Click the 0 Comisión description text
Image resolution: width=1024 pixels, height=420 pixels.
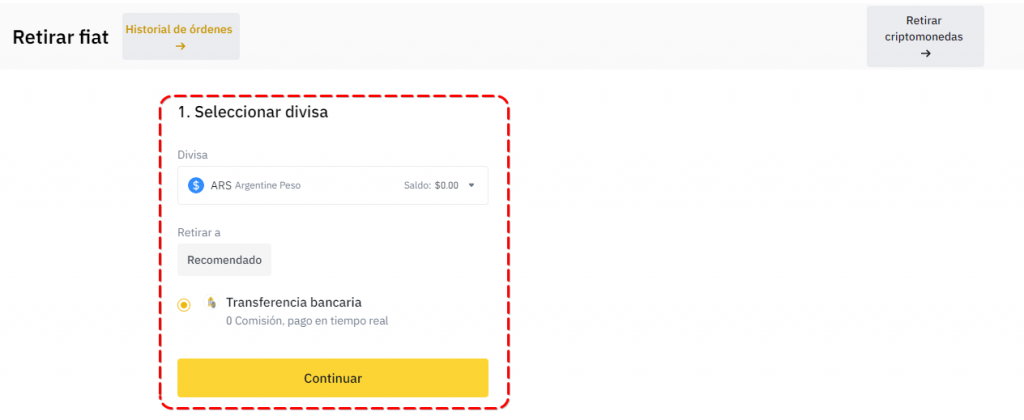(x=306, y=321)
